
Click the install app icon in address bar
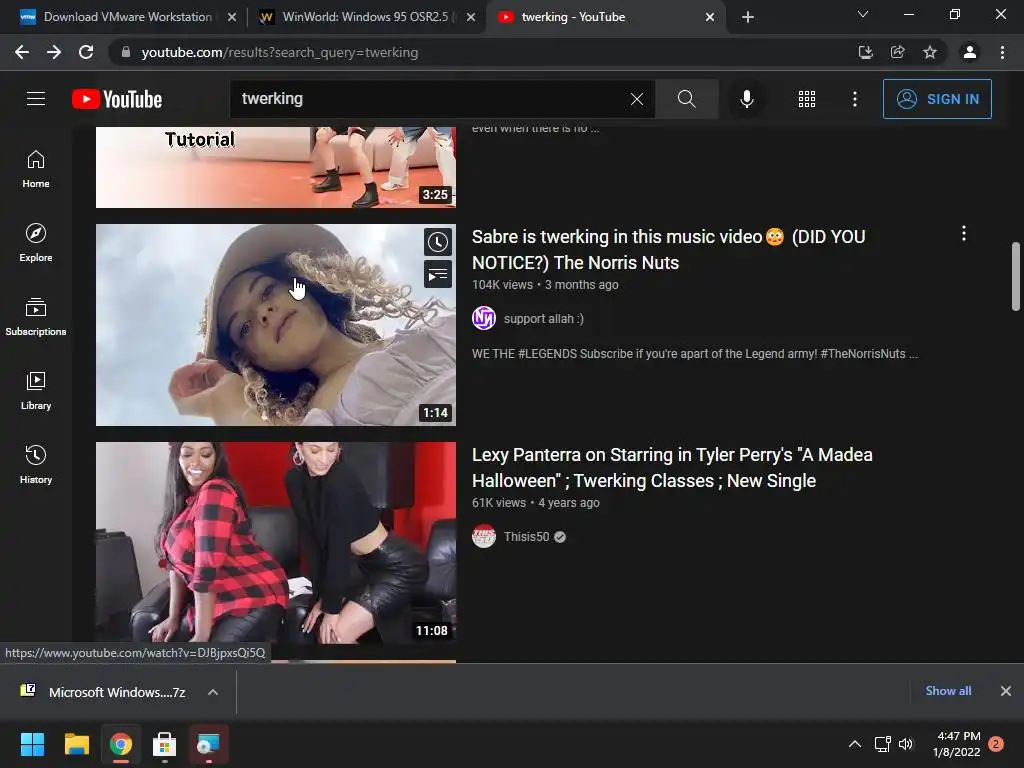point(865,52)
